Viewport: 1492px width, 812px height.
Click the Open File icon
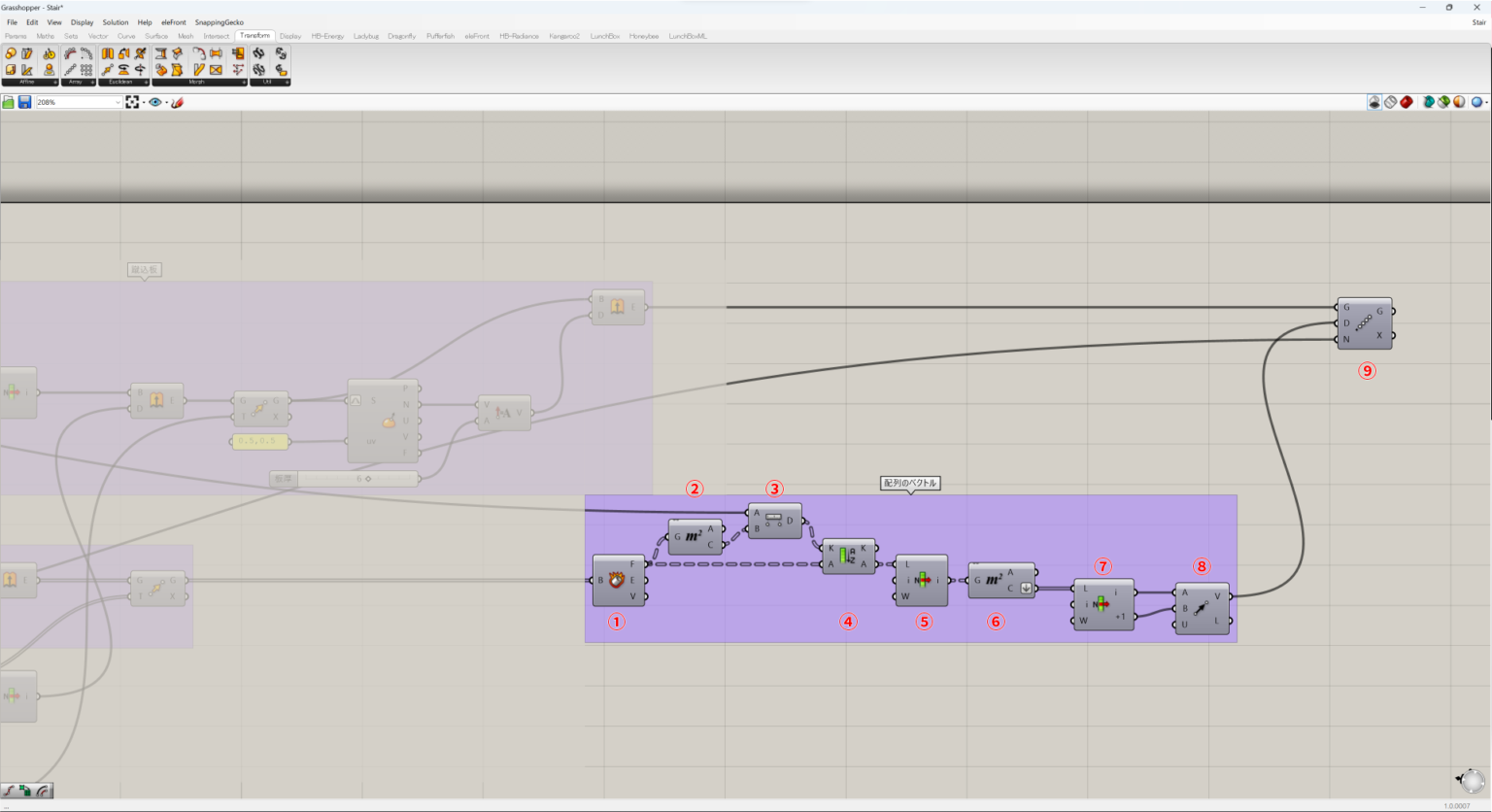pyautogui.click(x=9, y=102)
